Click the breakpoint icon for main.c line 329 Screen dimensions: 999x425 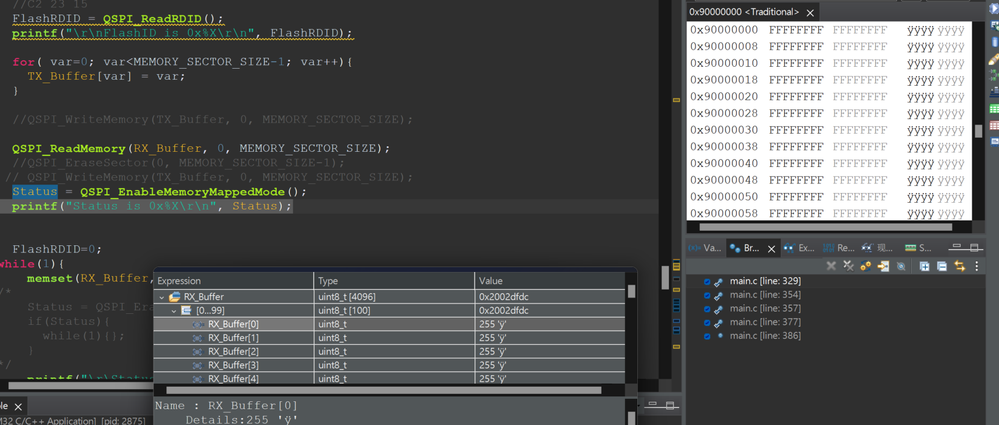[x=719, y=282]
